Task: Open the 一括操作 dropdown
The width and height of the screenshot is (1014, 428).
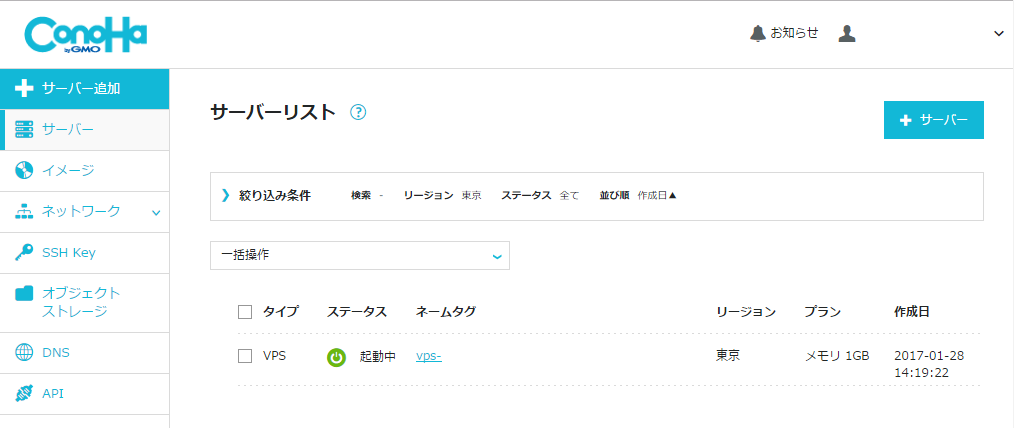Action: point(360,255)
